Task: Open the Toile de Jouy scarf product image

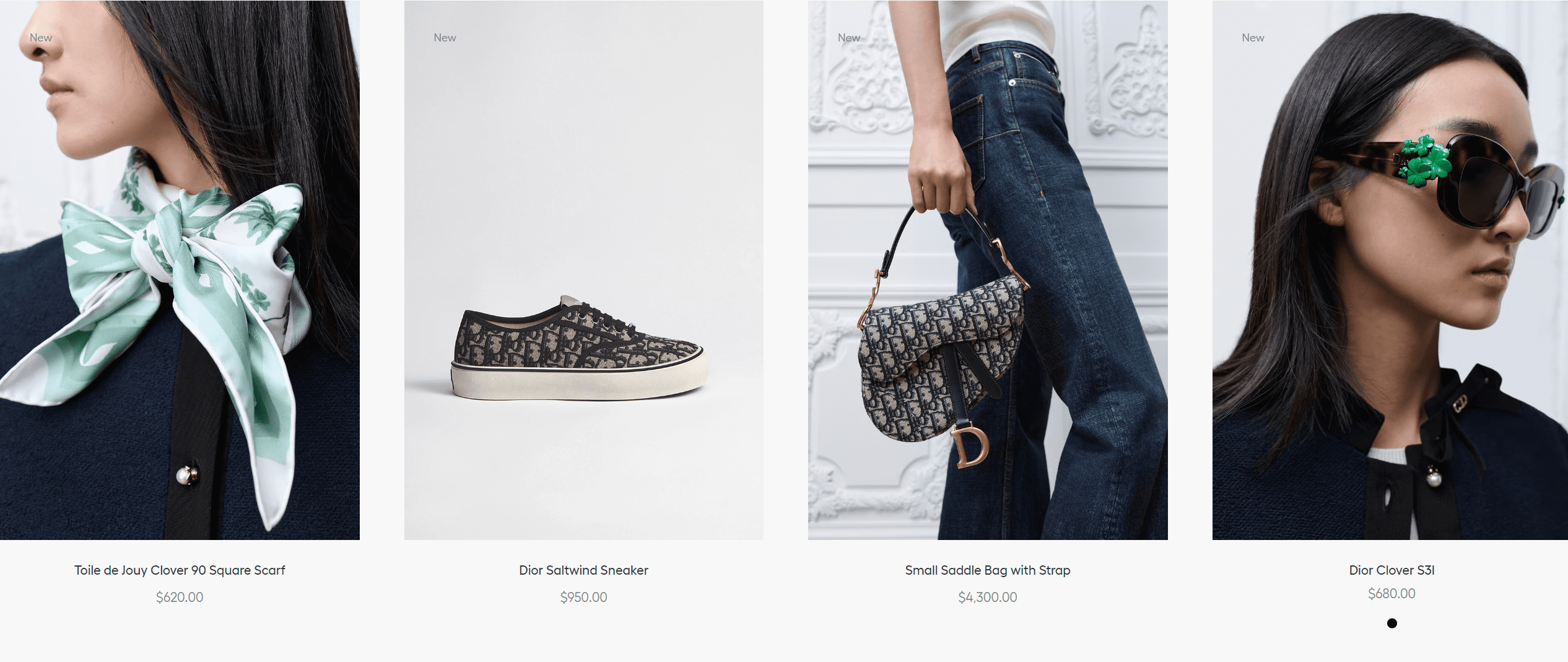Action: (180, 270)
